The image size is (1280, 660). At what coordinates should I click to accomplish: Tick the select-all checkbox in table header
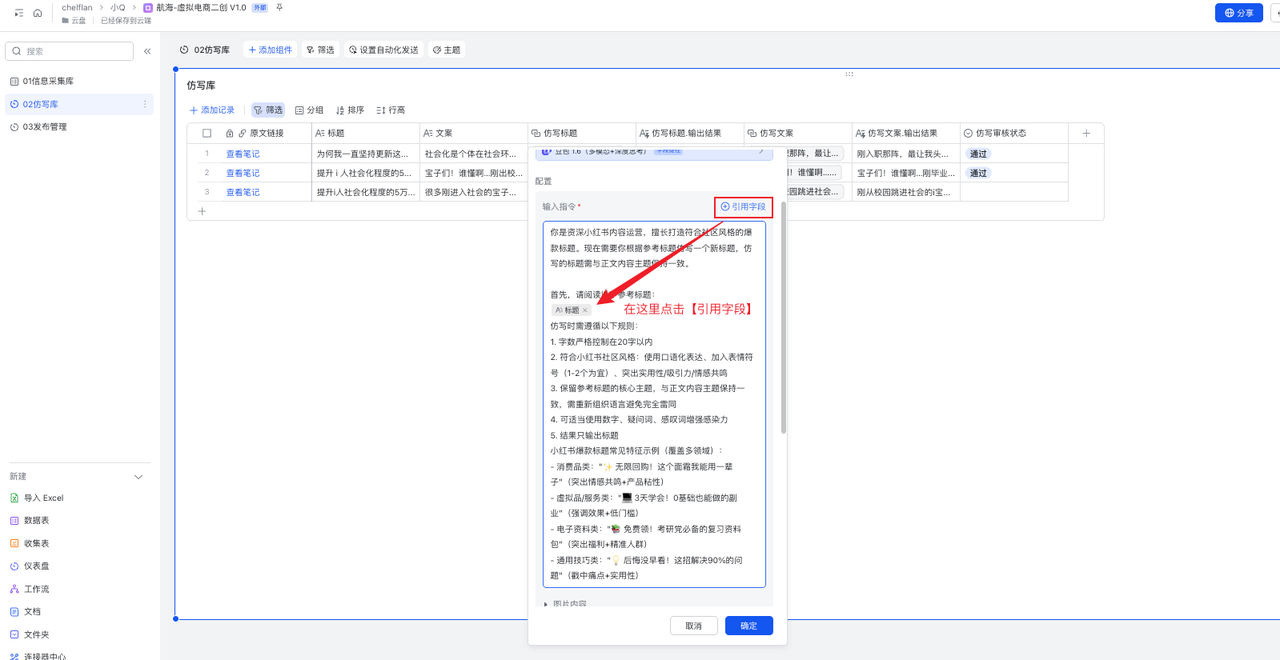[x=207, y=133]
